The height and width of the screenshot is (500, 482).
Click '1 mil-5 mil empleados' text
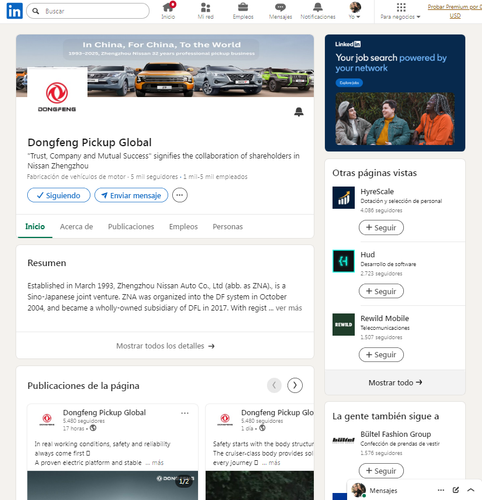215,177
